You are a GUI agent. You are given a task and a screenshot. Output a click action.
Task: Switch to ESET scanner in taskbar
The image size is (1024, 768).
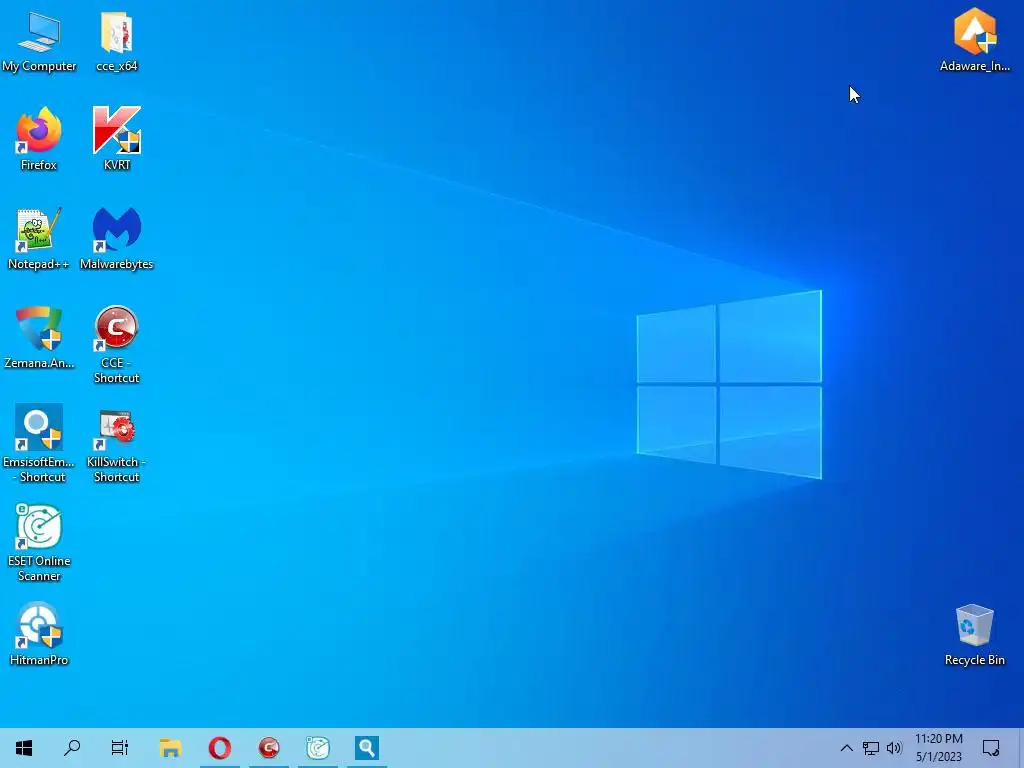point(317,748)
